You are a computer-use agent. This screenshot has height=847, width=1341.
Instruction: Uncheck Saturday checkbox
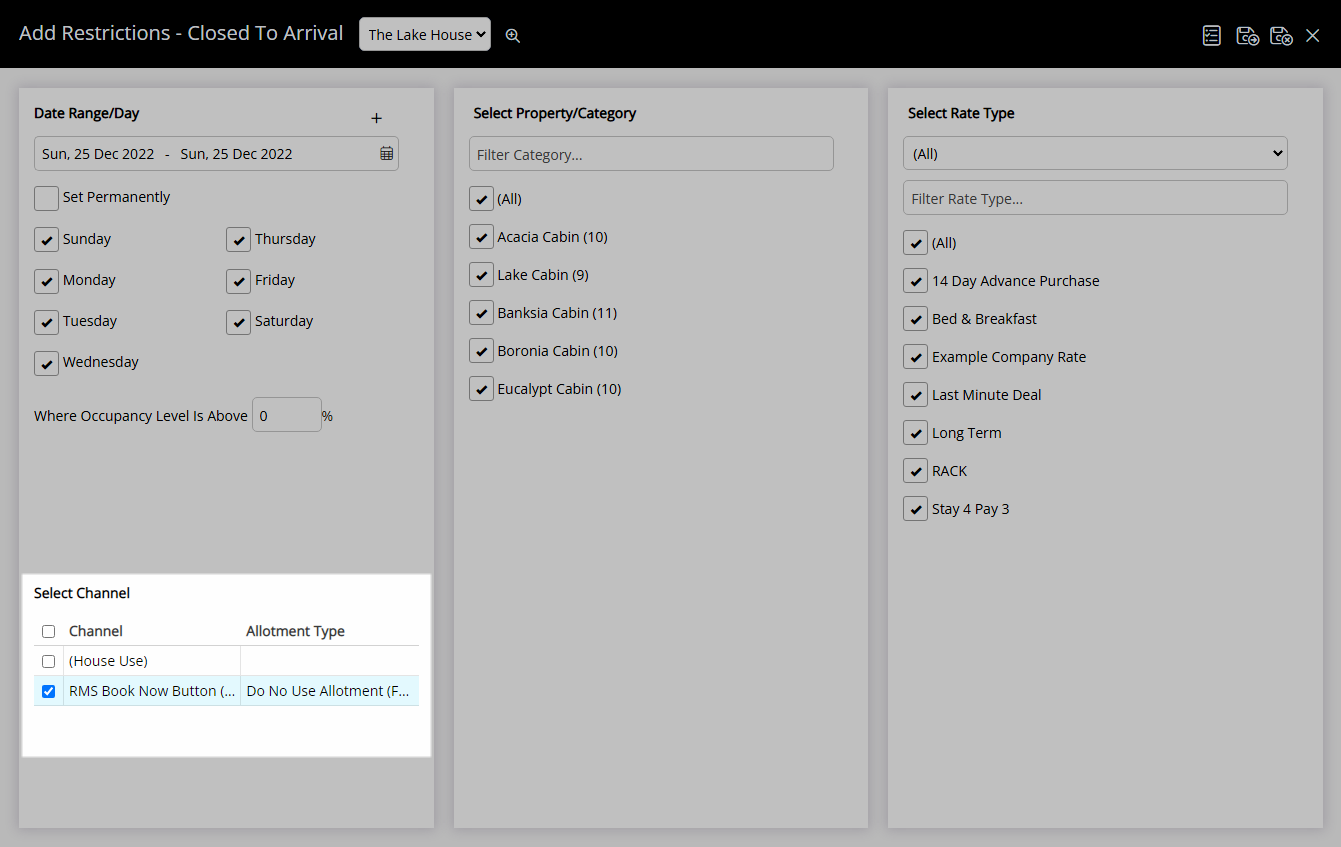click(x=238, y=322)
